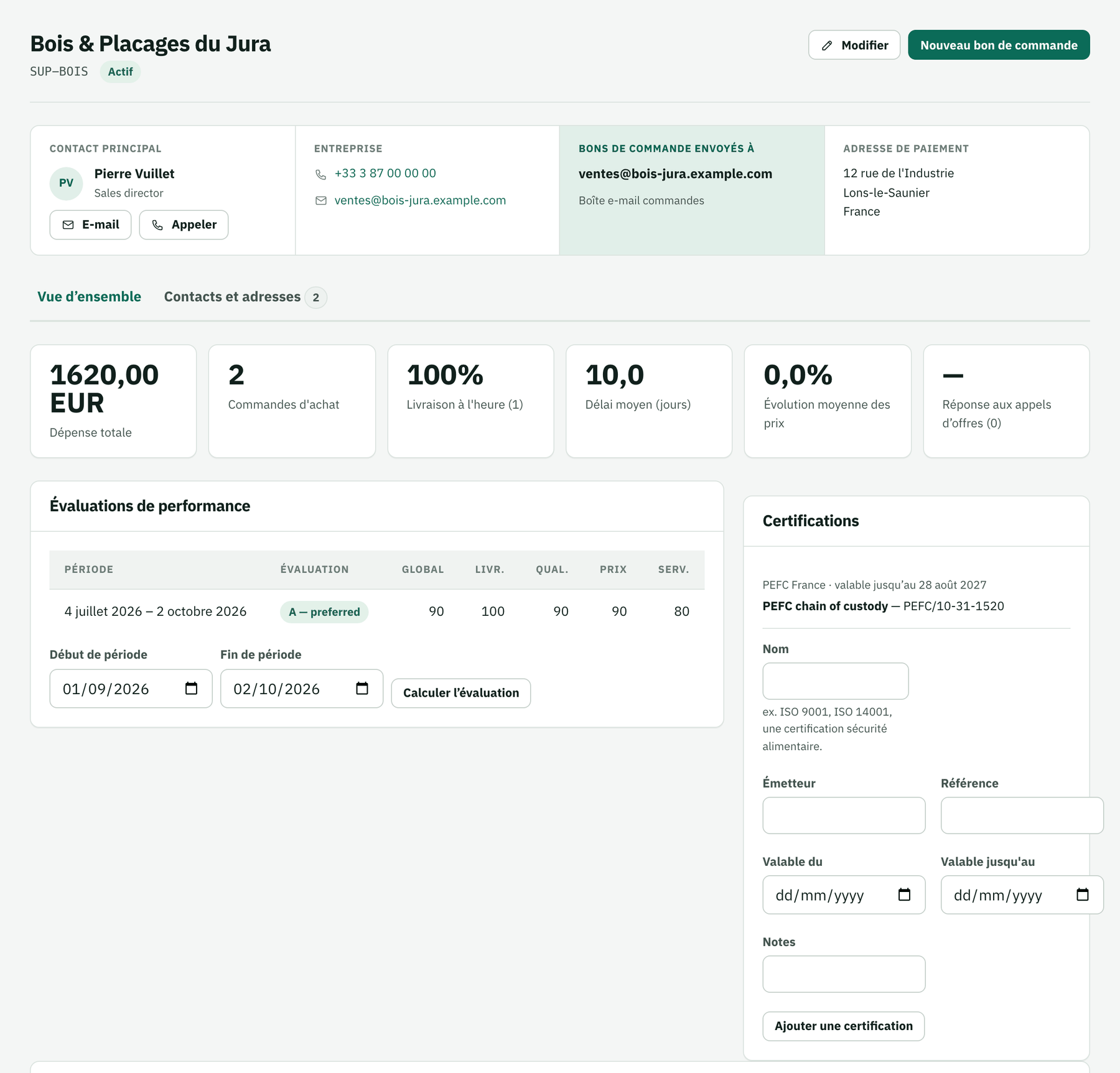Click the '2' count badge on Contacts tab
The height and width of the screenshot is (1073, 1120).
316,297
